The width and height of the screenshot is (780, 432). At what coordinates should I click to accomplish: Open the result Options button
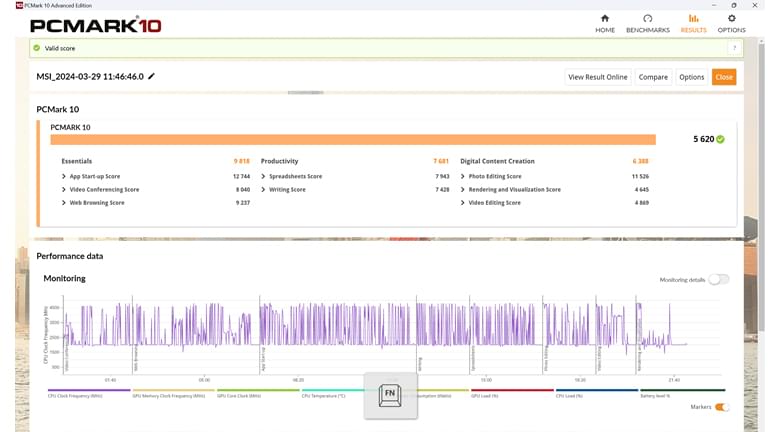[x=691, y=77]
